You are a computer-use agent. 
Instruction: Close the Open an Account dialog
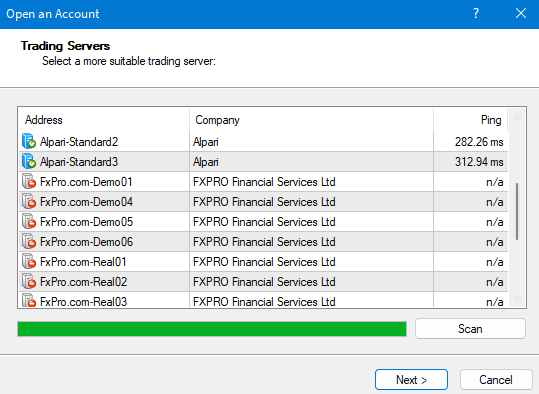point(521,14)
